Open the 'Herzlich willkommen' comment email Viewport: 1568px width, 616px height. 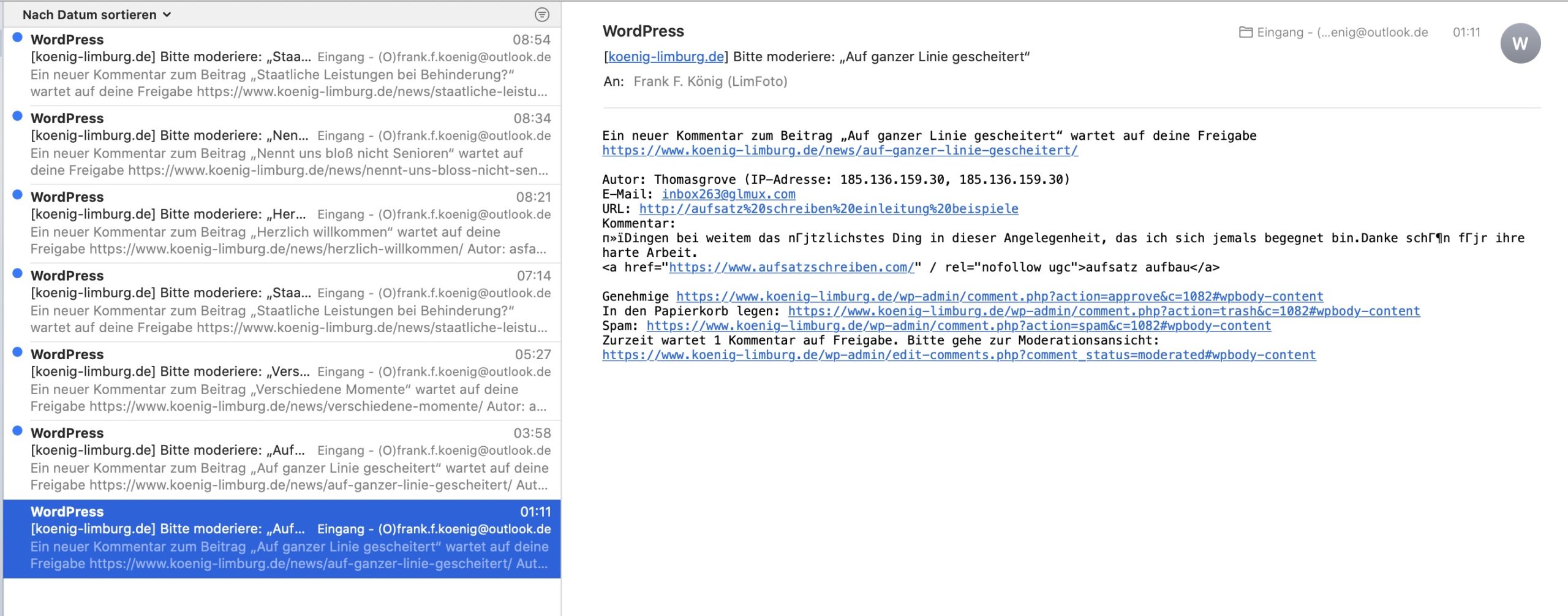(x=282, y=223)
